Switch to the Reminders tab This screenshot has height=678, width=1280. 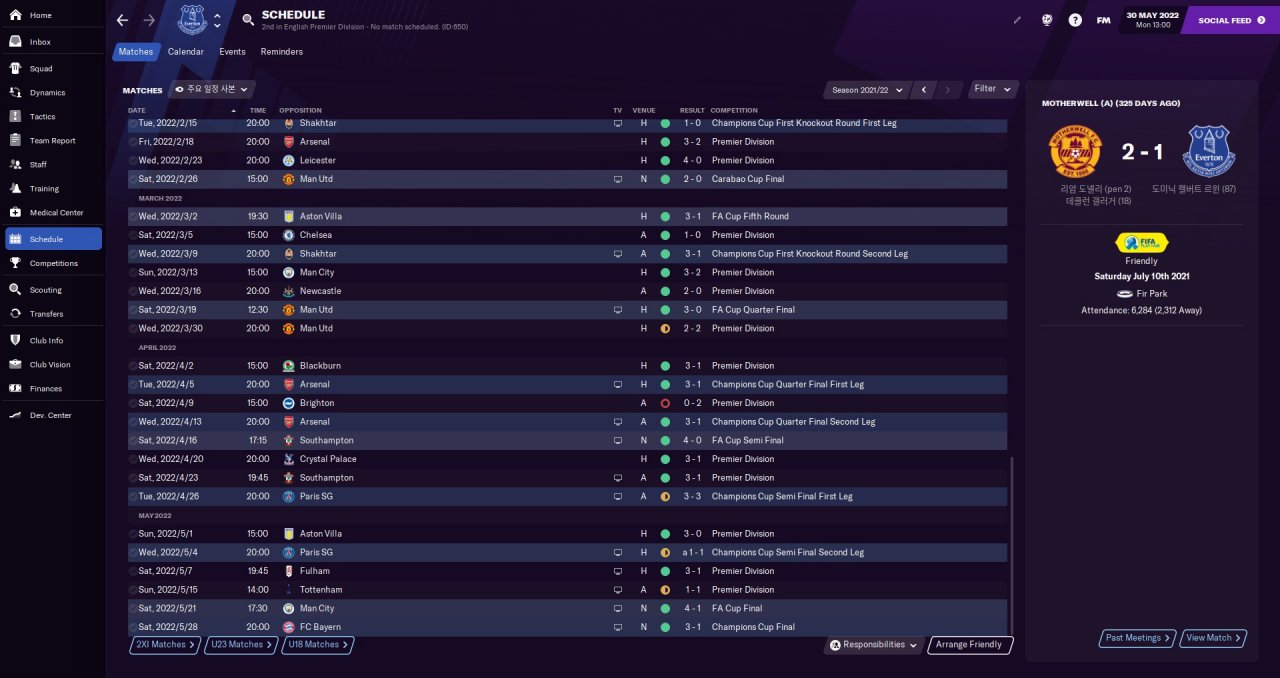(282, 52)
